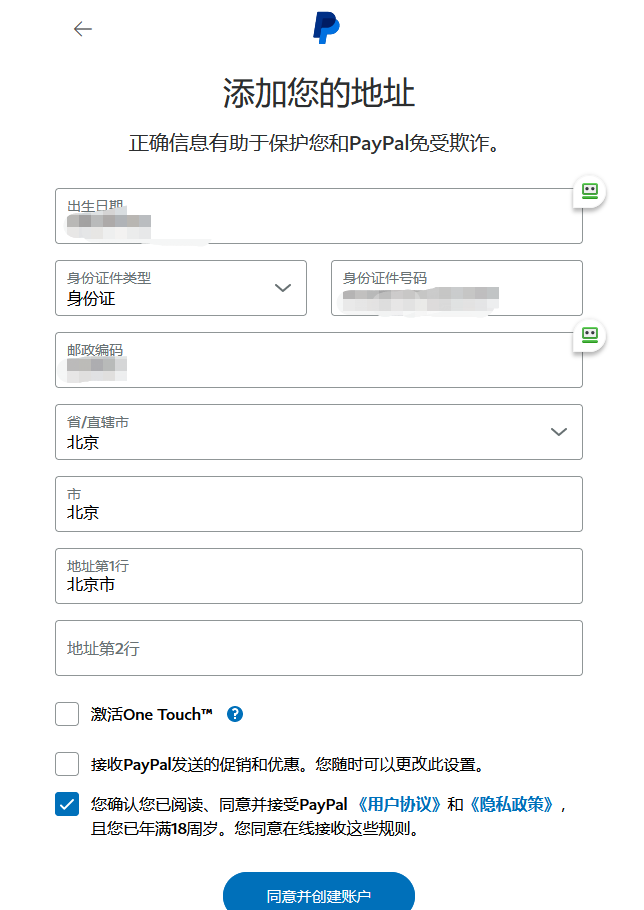Edit the 地址第1行 field
Screen dimensions: 644x910
point(318,576)
